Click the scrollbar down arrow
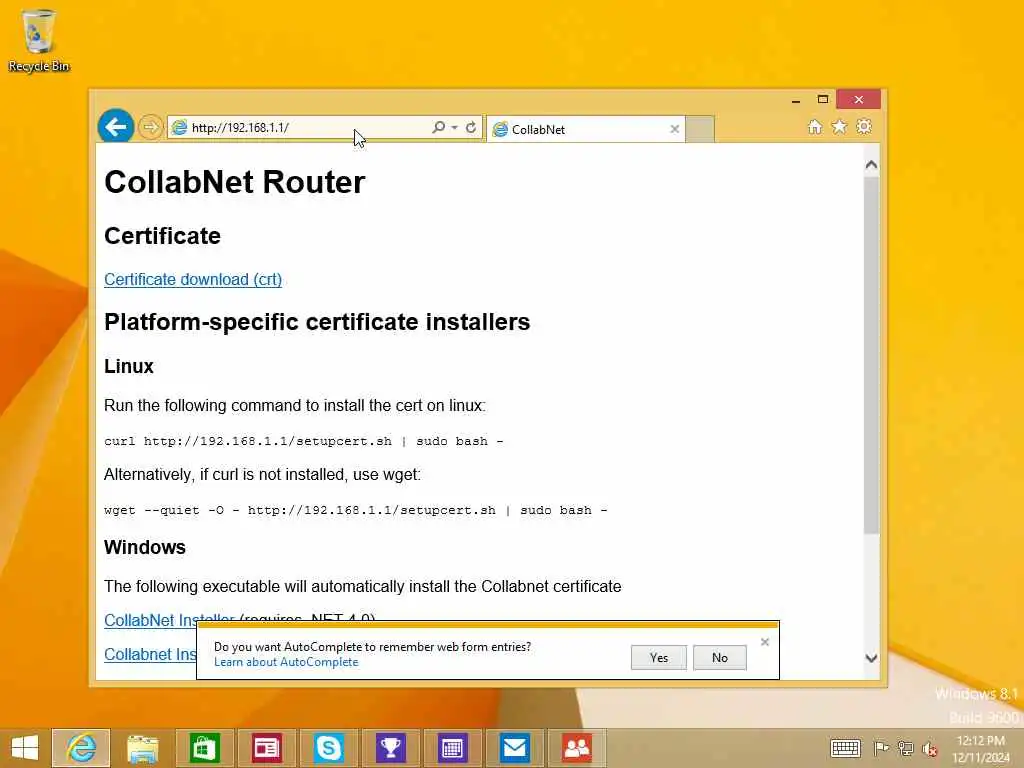 pos(871,658)
